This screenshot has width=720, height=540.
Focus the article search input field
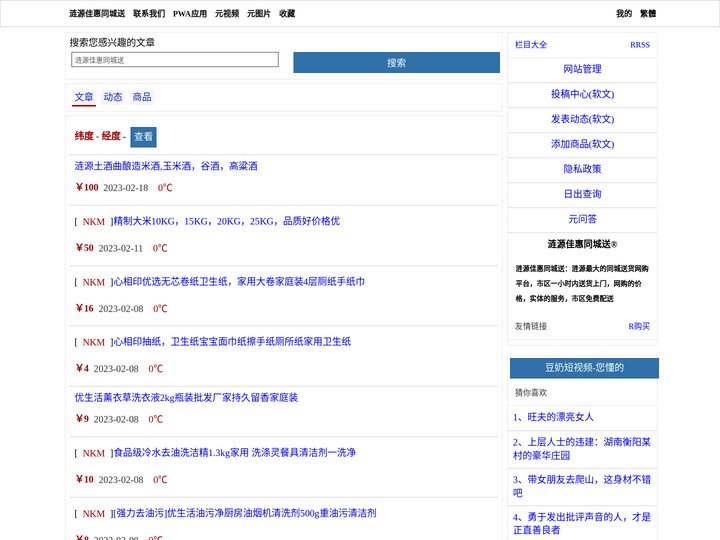(175, 60)
